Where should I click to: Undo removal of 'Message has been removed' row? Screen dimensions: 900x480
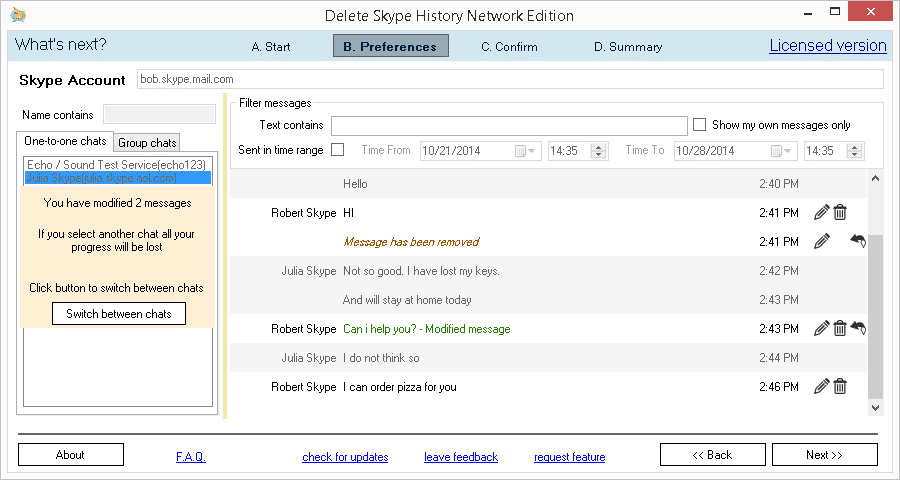(858, 241)
